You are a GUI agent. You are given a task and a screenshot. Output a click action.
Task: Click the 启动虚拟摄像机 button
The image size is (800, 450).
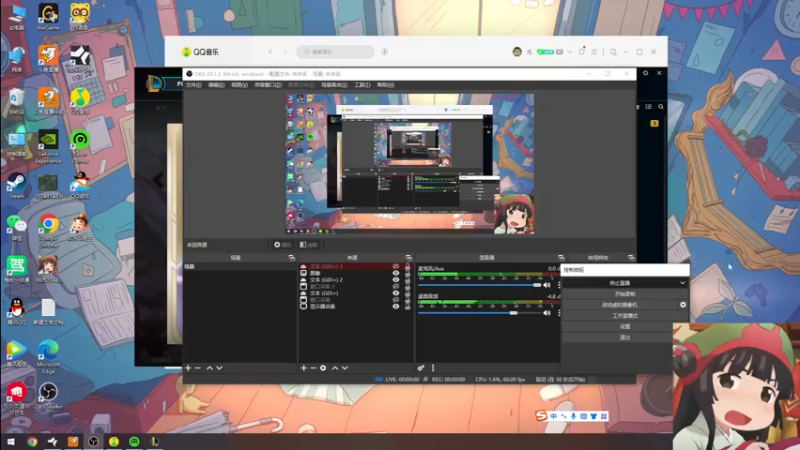point(620,305)
